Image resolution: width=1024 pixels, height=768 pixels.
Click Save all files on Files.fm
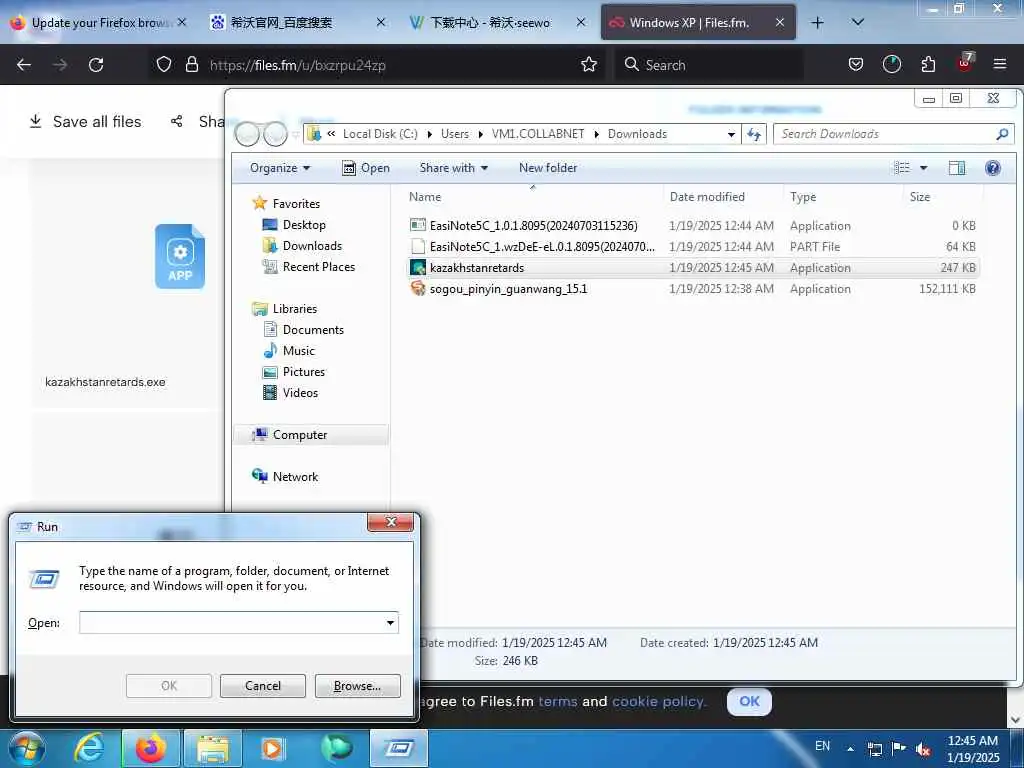click(x=85, y=121)
